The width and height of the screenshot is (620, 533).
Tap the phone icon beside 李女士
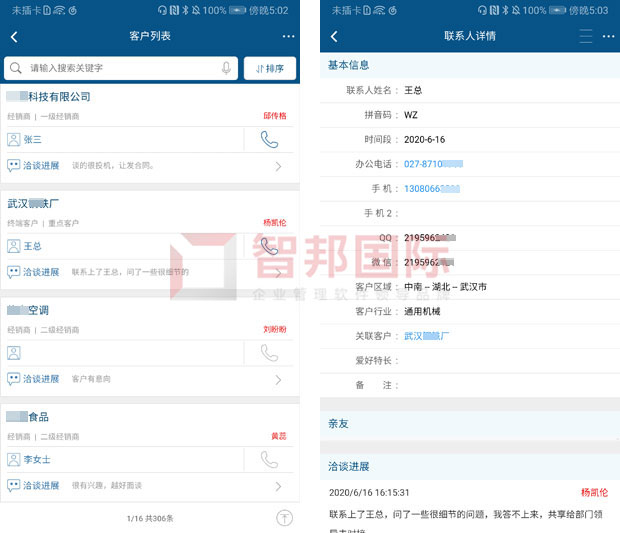[269, 460]
